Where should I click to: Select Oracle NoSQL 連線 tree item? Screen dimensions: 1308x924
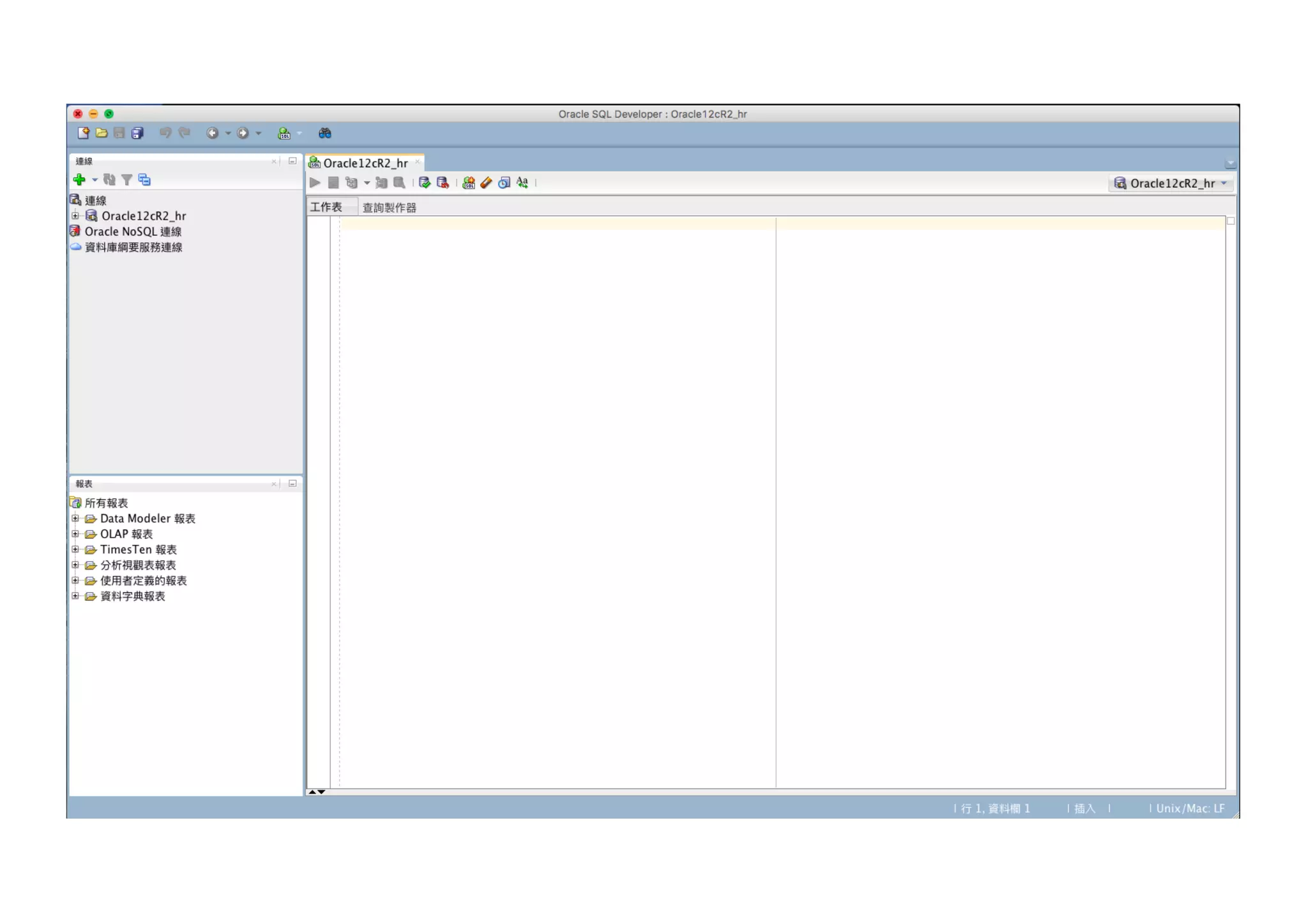[x=125, y=231]
